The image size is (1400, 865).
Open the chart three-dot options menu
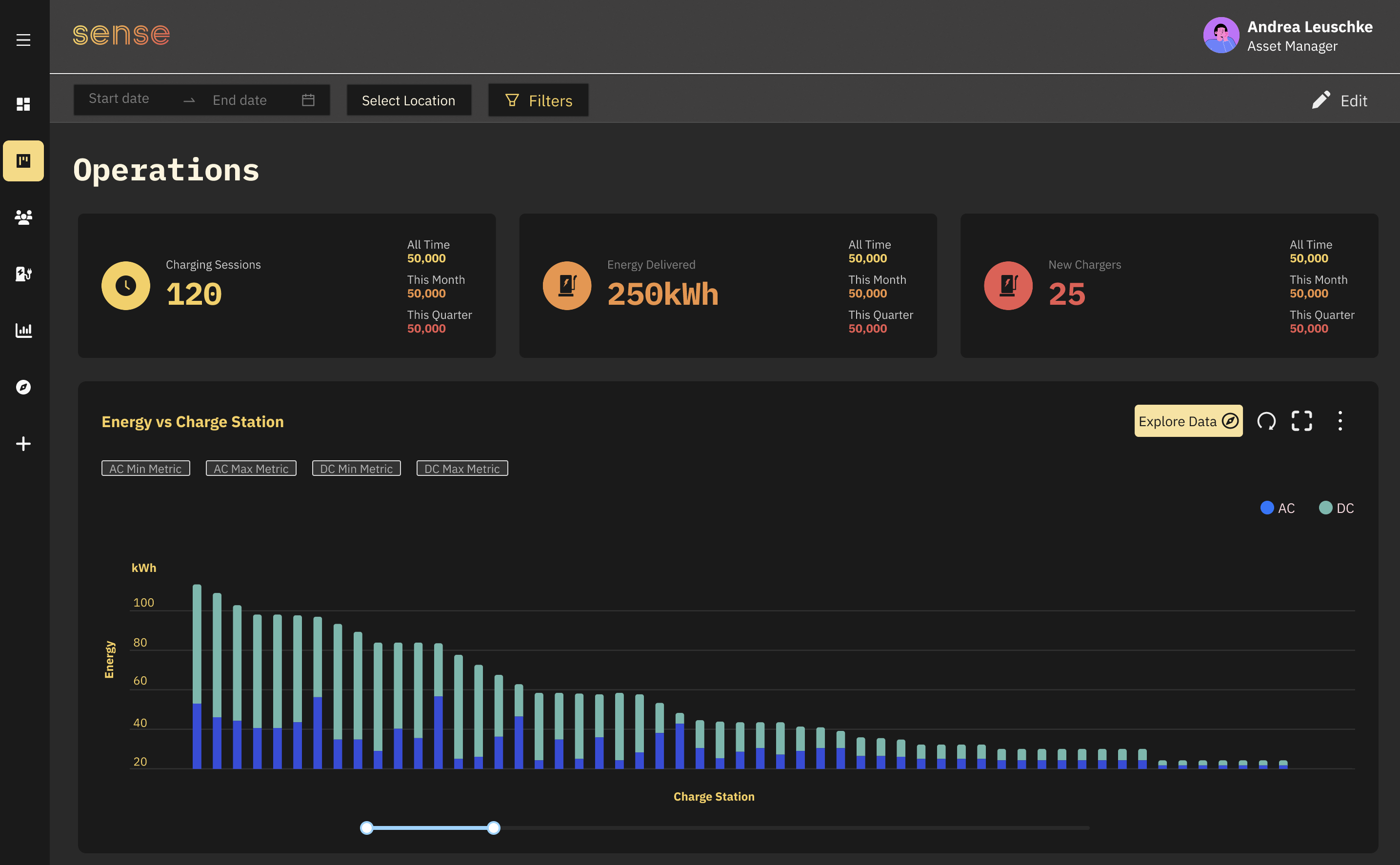point(1340,421)
